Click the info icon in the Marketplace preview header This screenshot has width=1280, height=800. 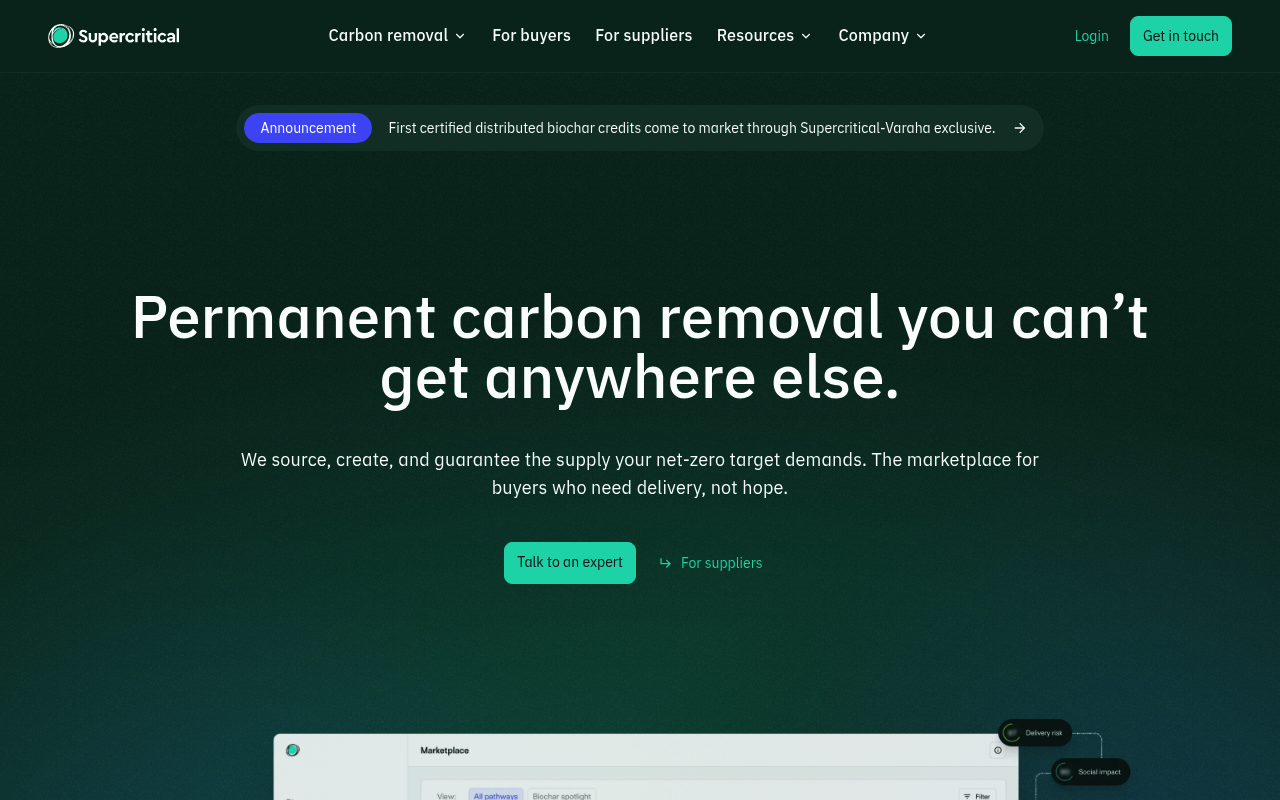[x=997, y=750]
